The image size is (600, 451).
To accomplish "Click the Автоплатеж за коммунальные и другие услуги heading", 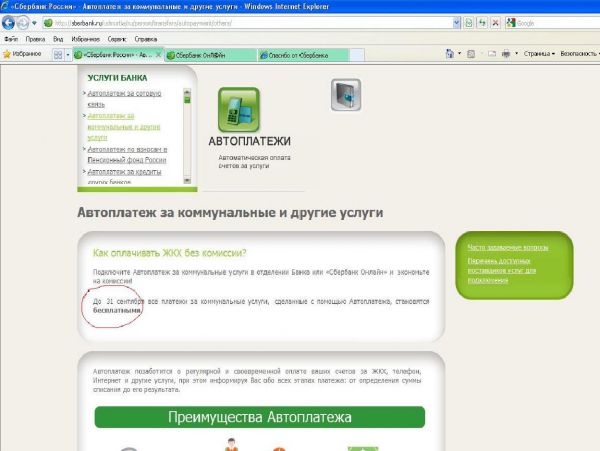I will (230, 212).
